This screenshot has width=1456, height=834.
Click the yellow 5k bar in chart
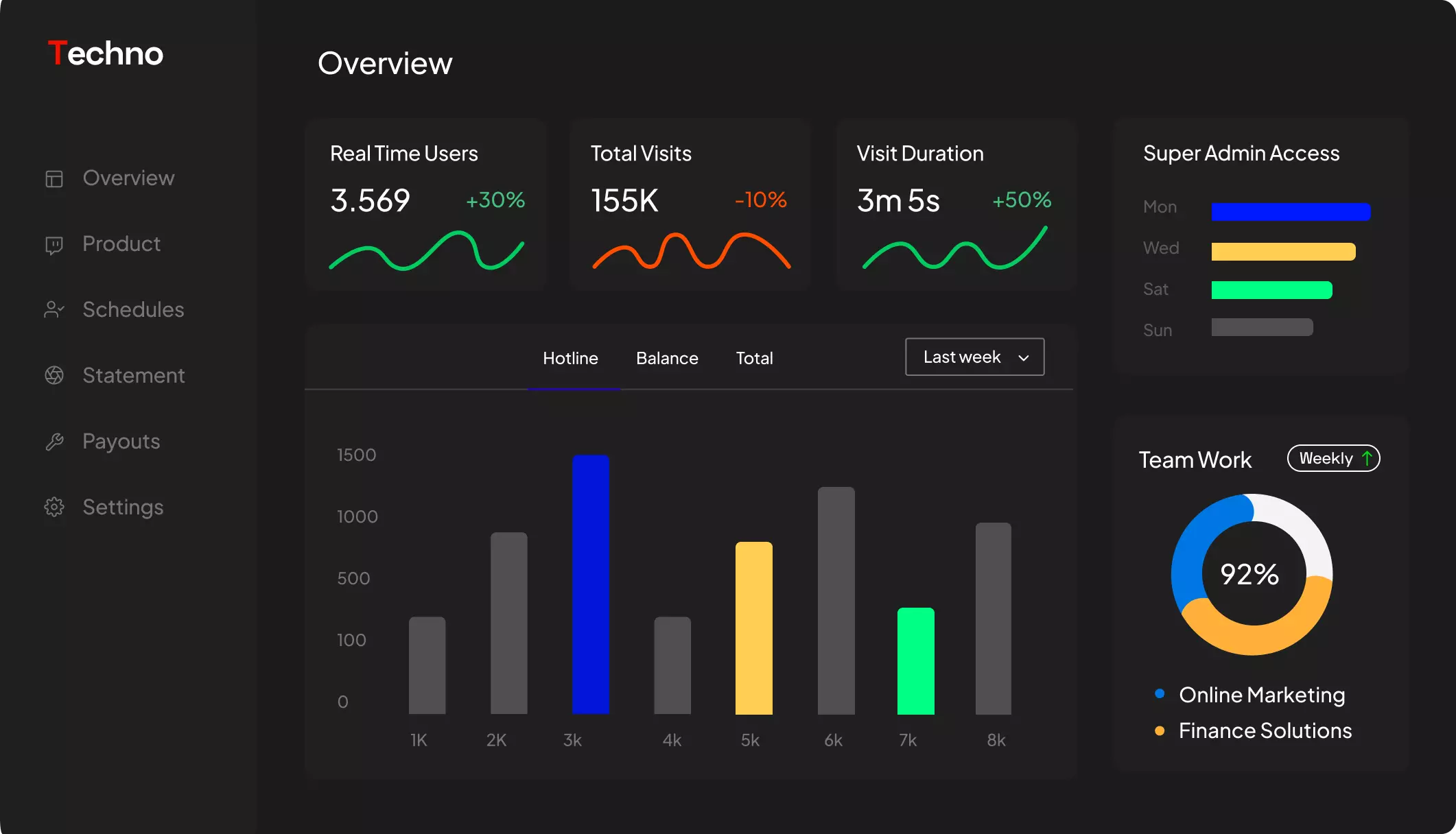tap(754, 628)
